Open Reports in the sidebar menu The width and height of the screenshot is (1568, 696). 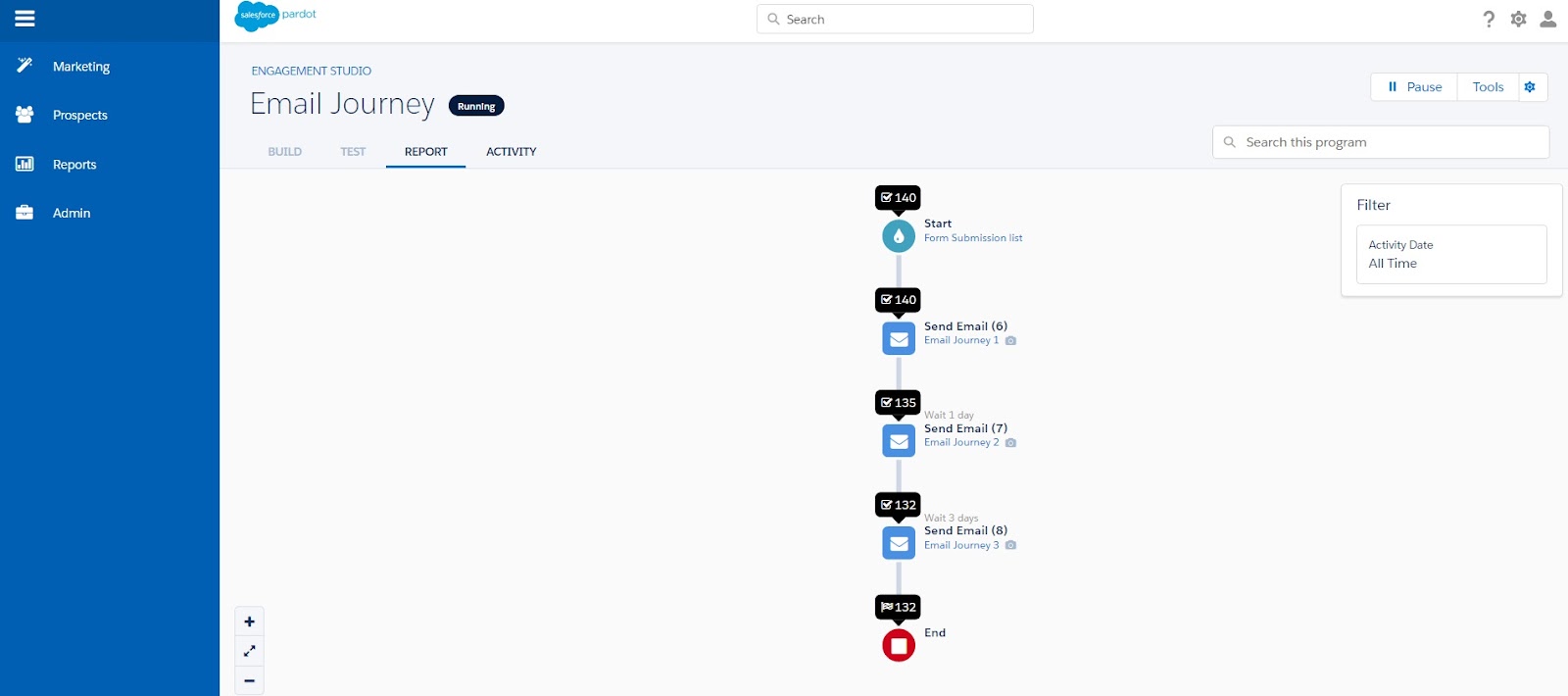(74, 164)
